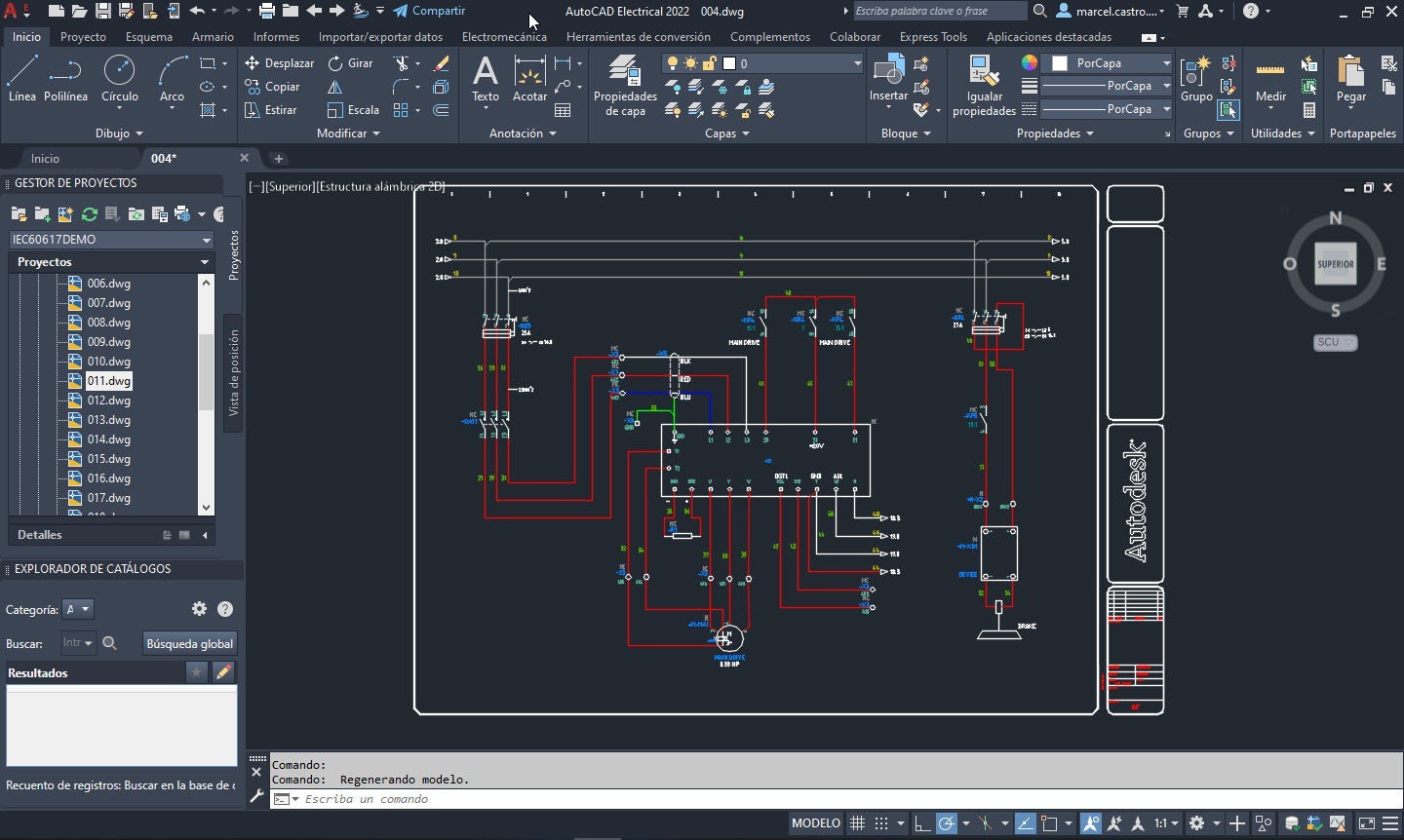Click the Grupo tool
This screenshot has width=1404, height=840.
pos(1196,78)
